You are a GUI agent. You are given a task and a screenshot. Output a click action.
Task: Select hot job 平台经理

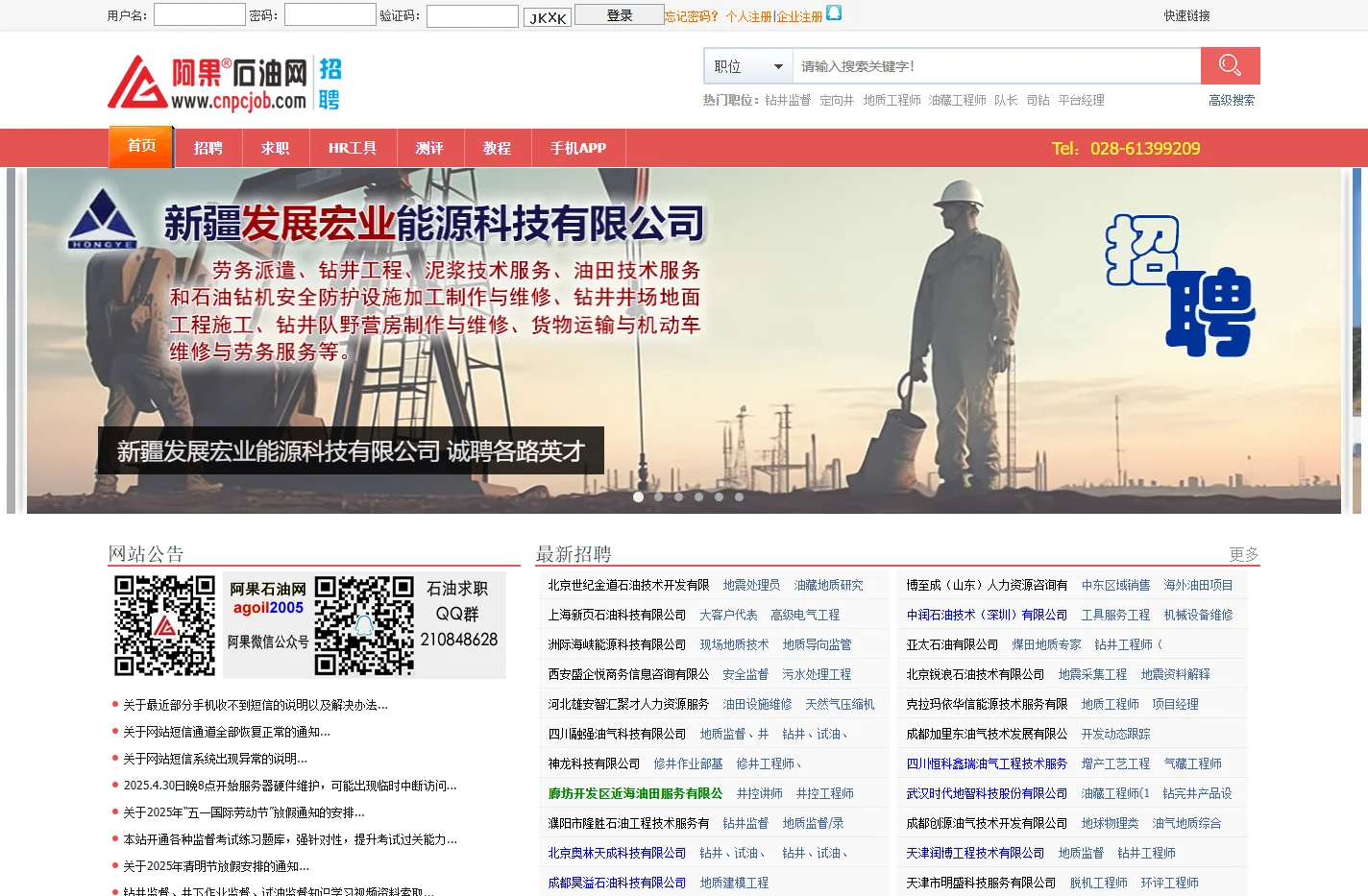tap(1082, 100)
